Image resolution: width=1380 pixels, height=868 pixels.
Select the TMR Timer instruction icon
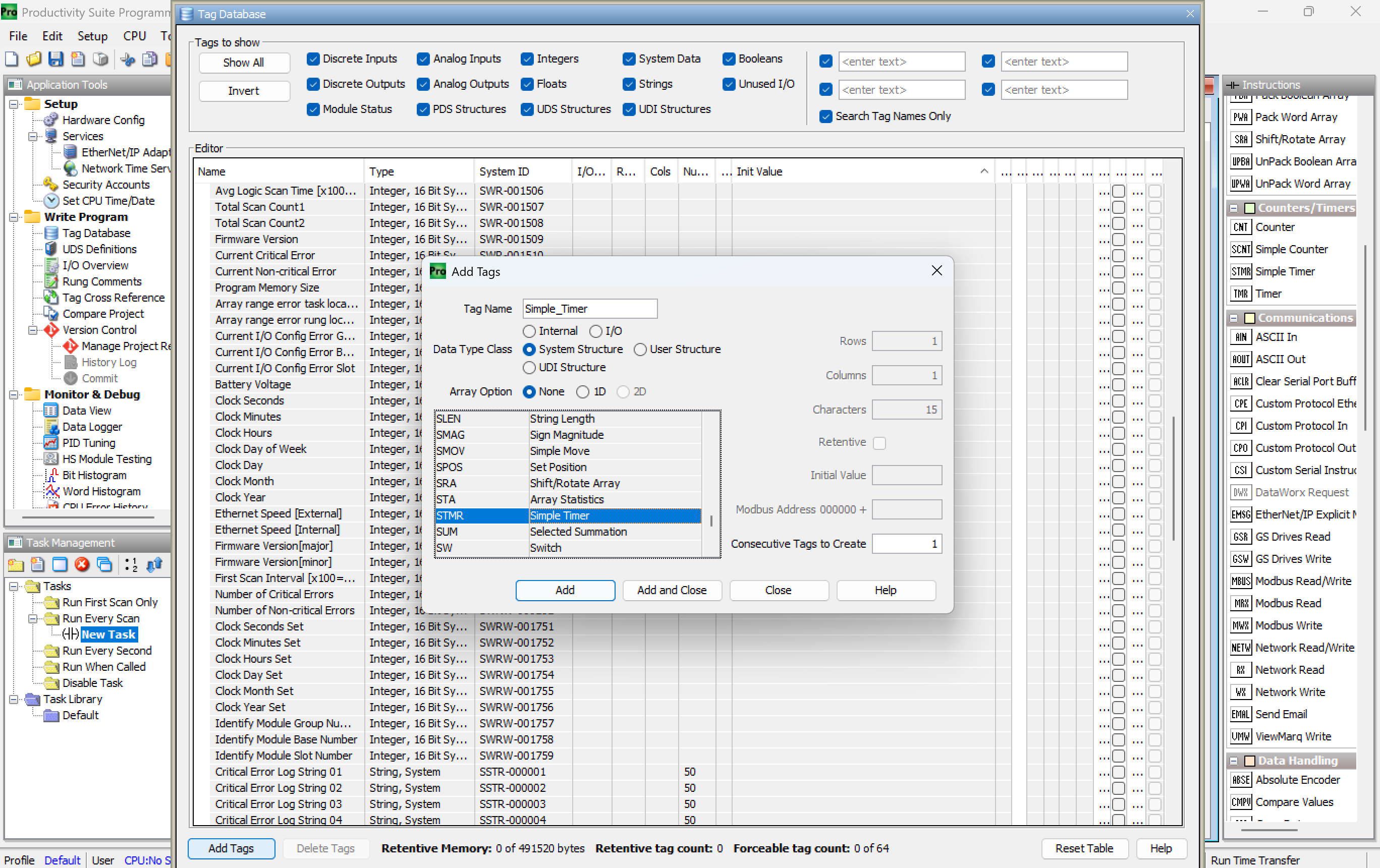tap(1240, 294)
